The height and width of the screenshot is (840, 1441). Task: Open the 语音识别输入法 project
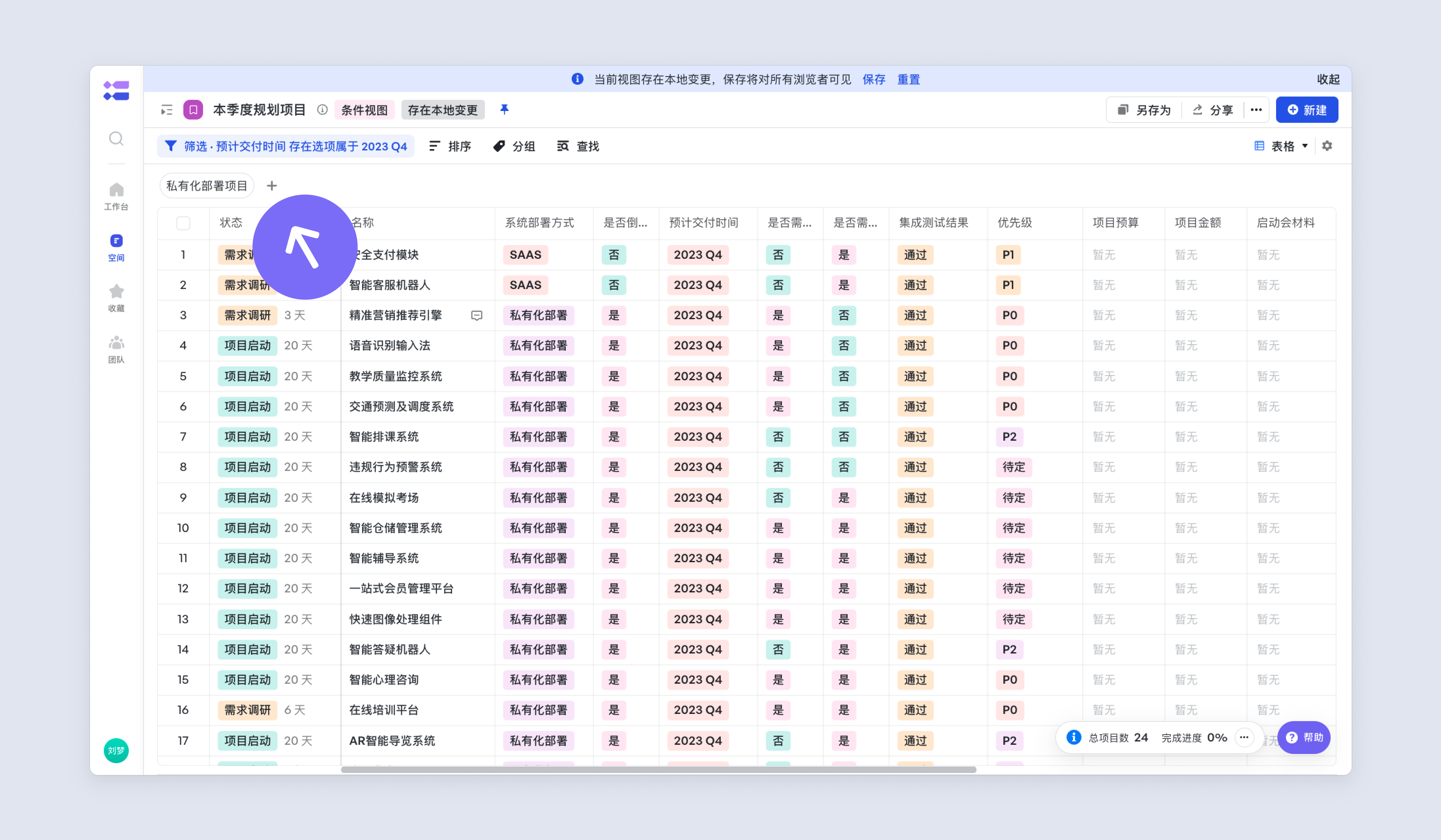[x=389, y=346]
